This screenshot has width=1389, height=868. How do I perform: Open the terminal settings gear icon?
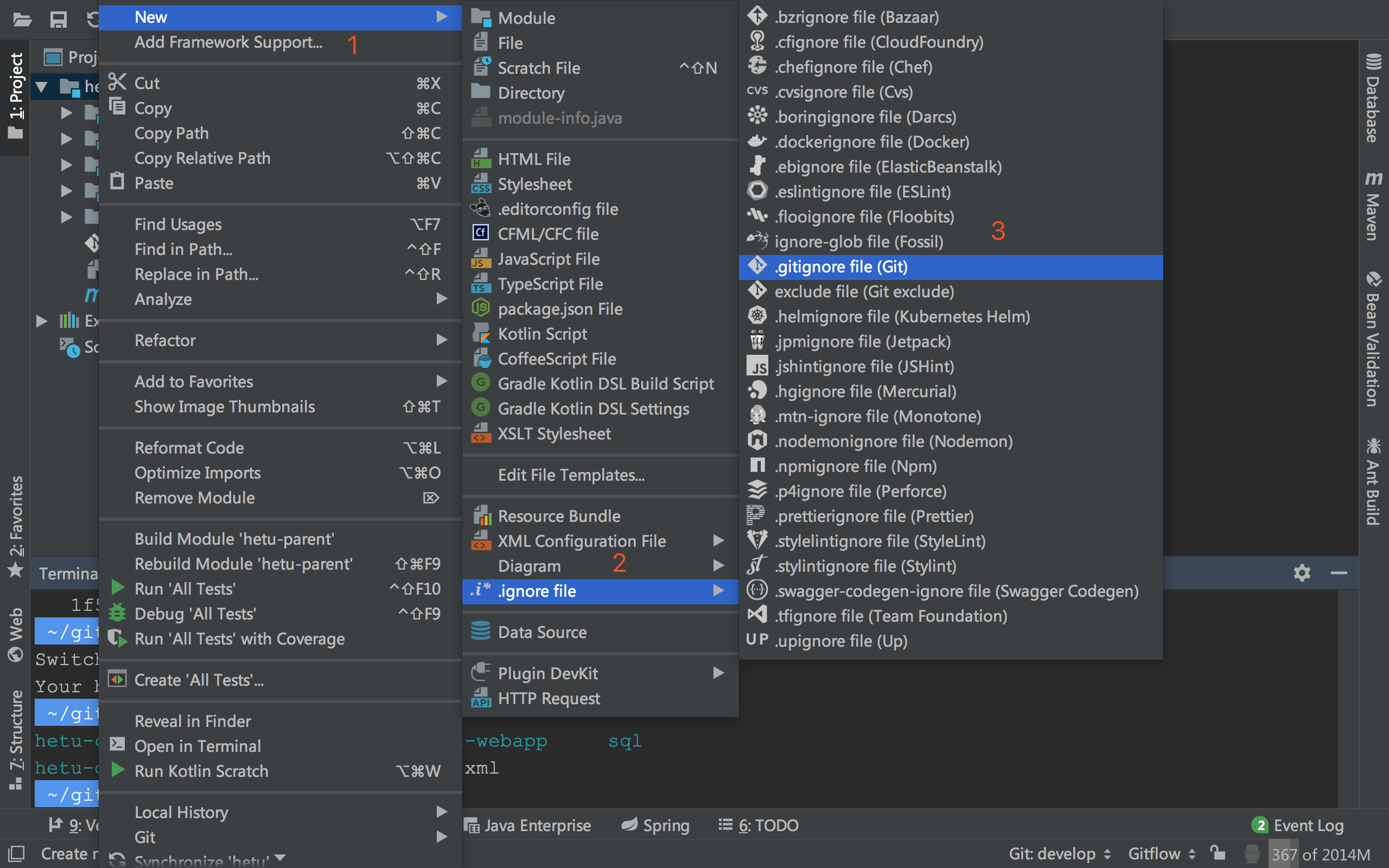coord(1302,572)
